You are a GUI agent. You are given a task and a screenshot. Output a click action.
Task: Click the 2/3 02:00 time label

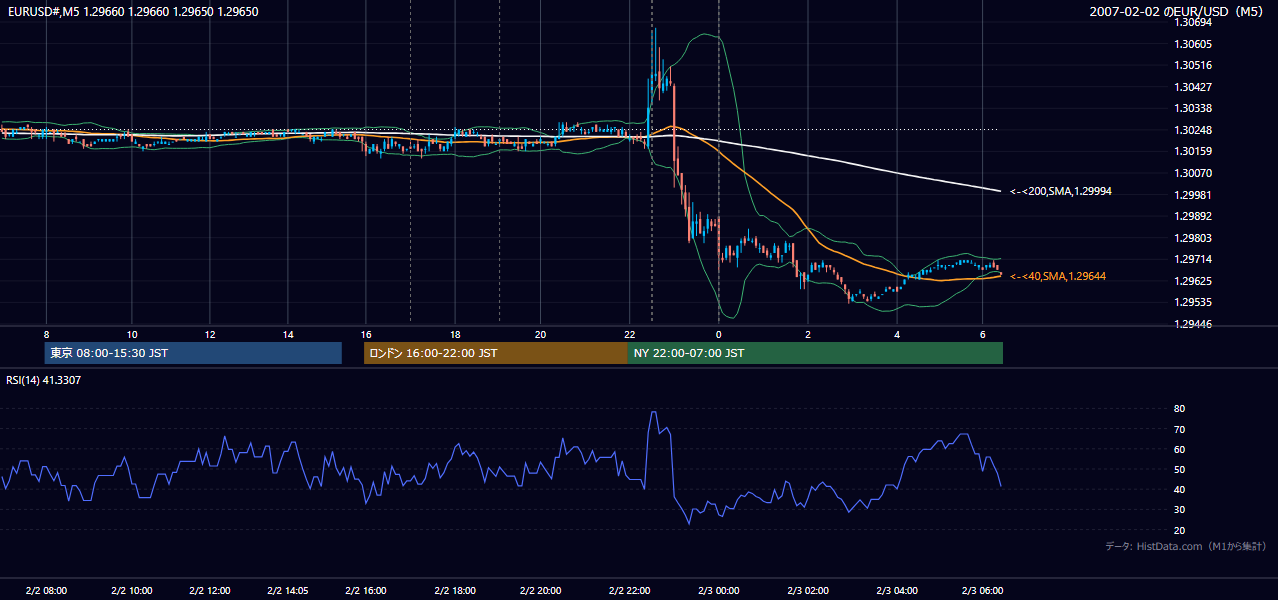(807, 591)
